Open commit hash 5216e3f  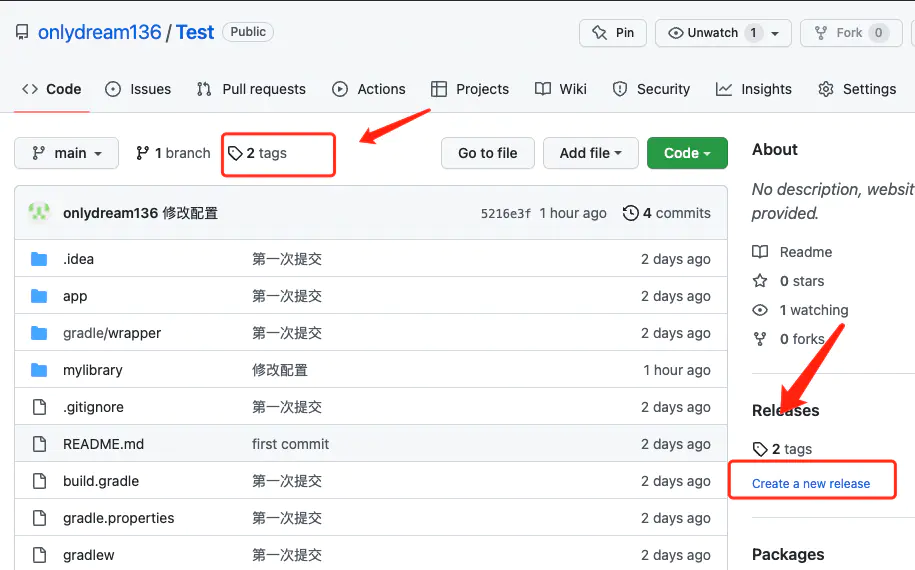click(x=505, y=214)
